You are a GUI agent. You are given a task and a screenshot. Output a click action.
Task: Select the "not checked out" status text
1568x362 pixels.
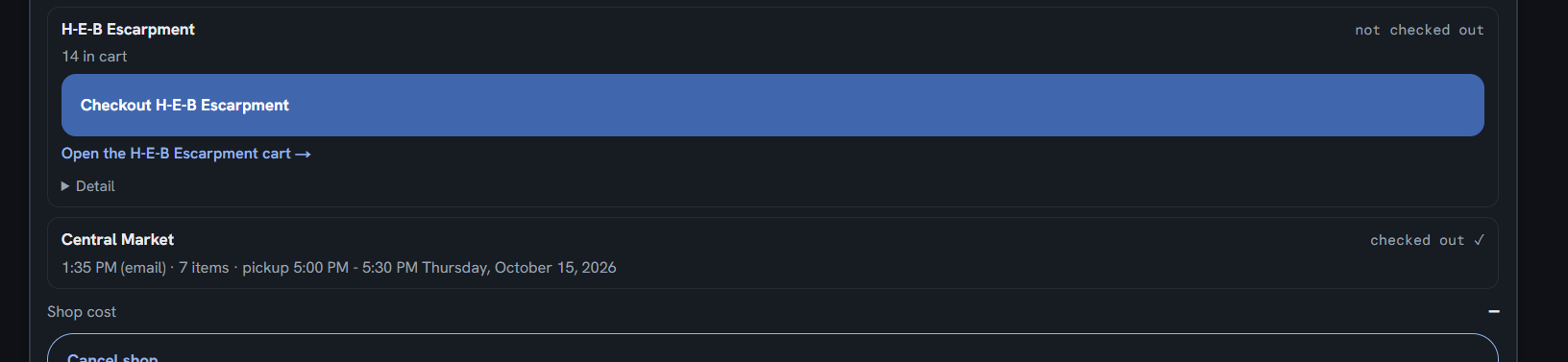[1419, 30]
